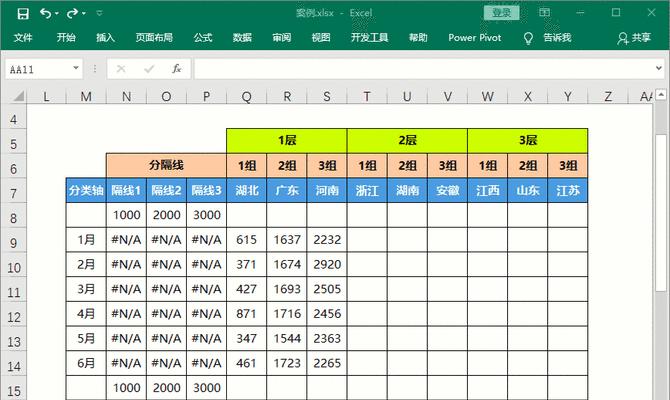This screenshot has height=400, width=670.
Task: Click the 告诉我 search box text
Action: 557,38
